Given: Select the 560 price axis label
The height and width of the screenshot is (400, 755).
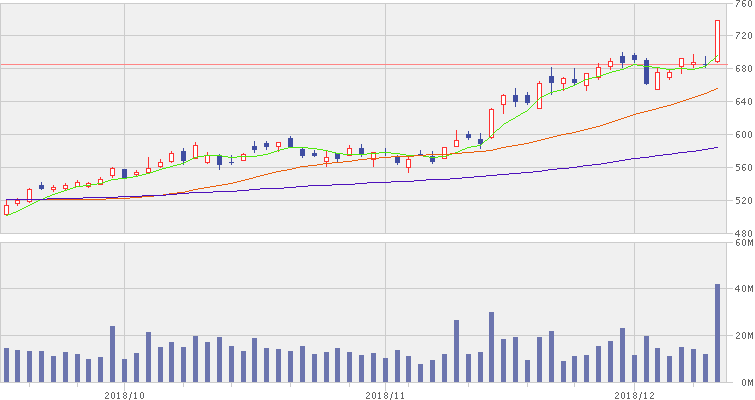Looking at the screenshot, I should (x=743, y=168).
